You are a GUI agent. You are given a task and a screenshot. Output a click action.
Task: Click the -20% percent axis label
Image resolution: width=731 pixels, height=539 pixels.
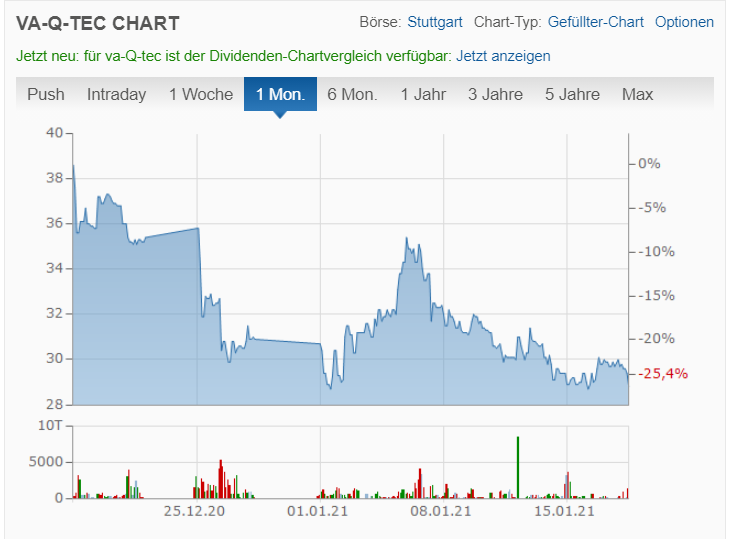click(x=656, y=339)
